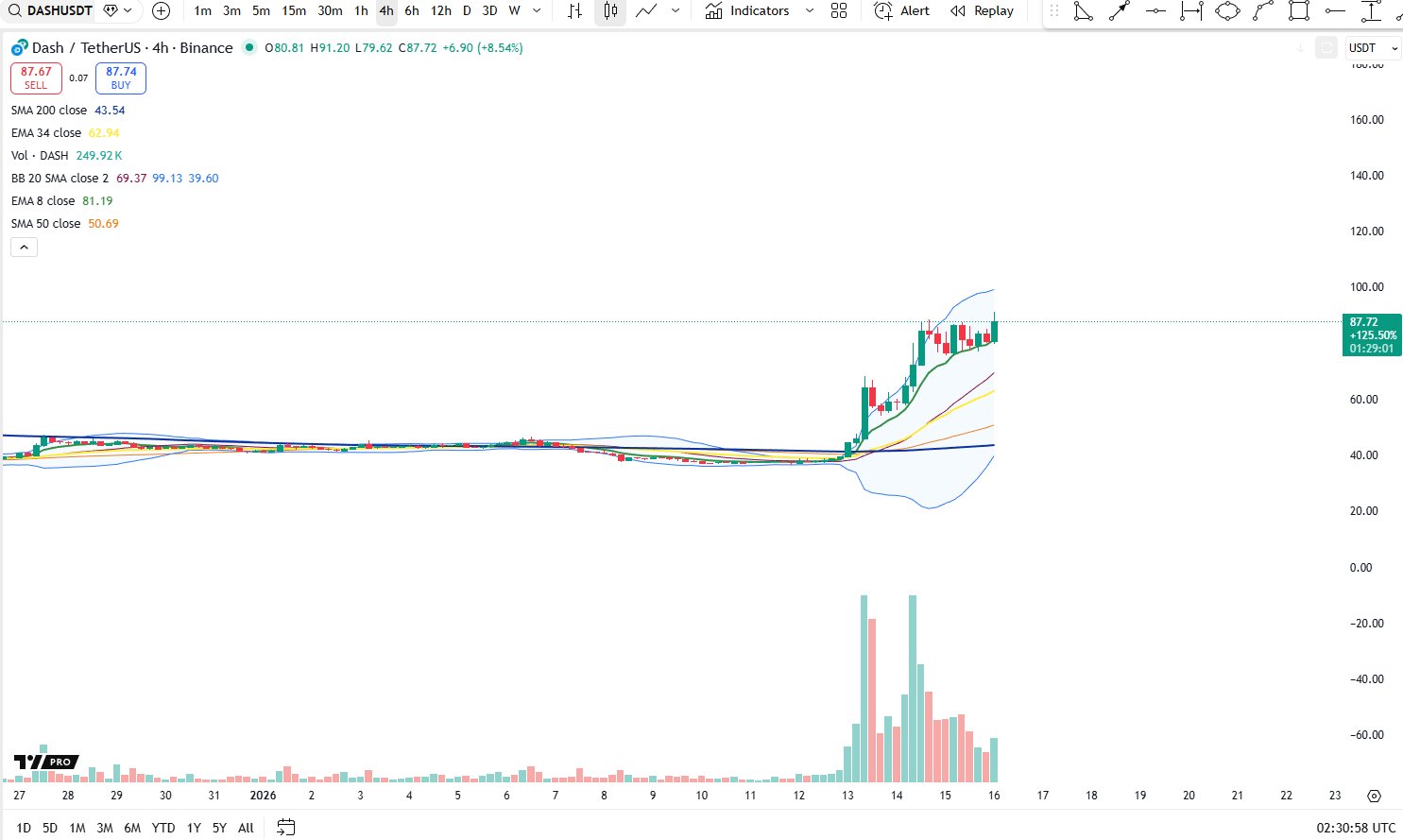The width and height of the screenshot is (1403, 840).
Task: Select the W weekly timeframe
Action: (514, 10)
